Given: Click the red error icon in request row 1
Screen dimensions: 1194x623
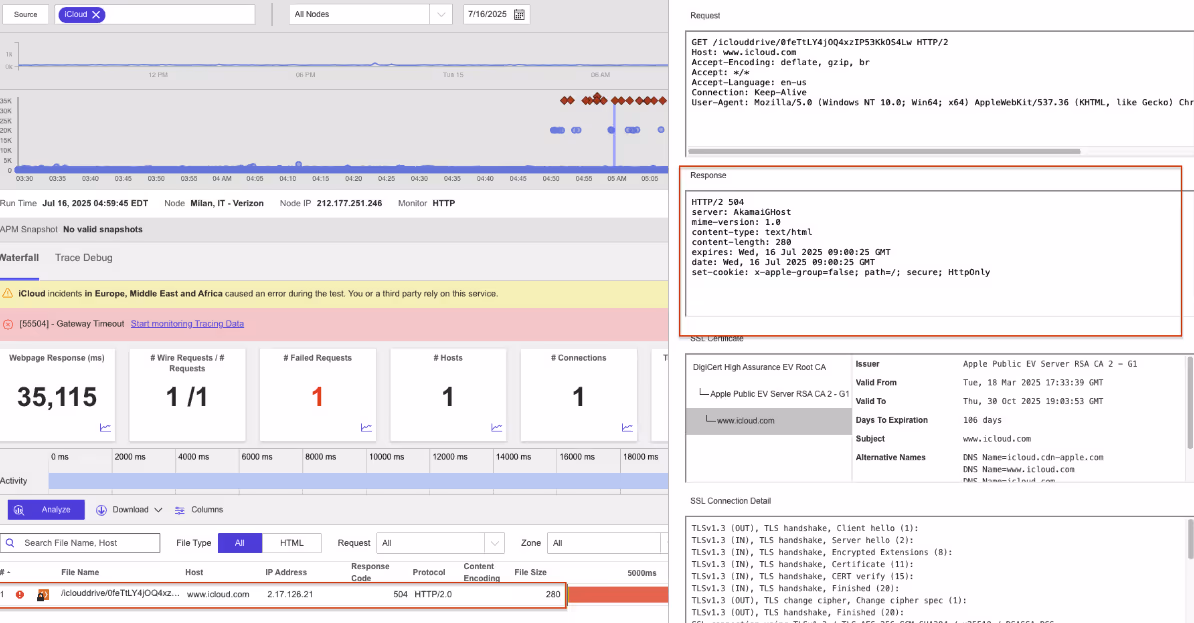Looking at the screenshot, I should click(20, 595).
